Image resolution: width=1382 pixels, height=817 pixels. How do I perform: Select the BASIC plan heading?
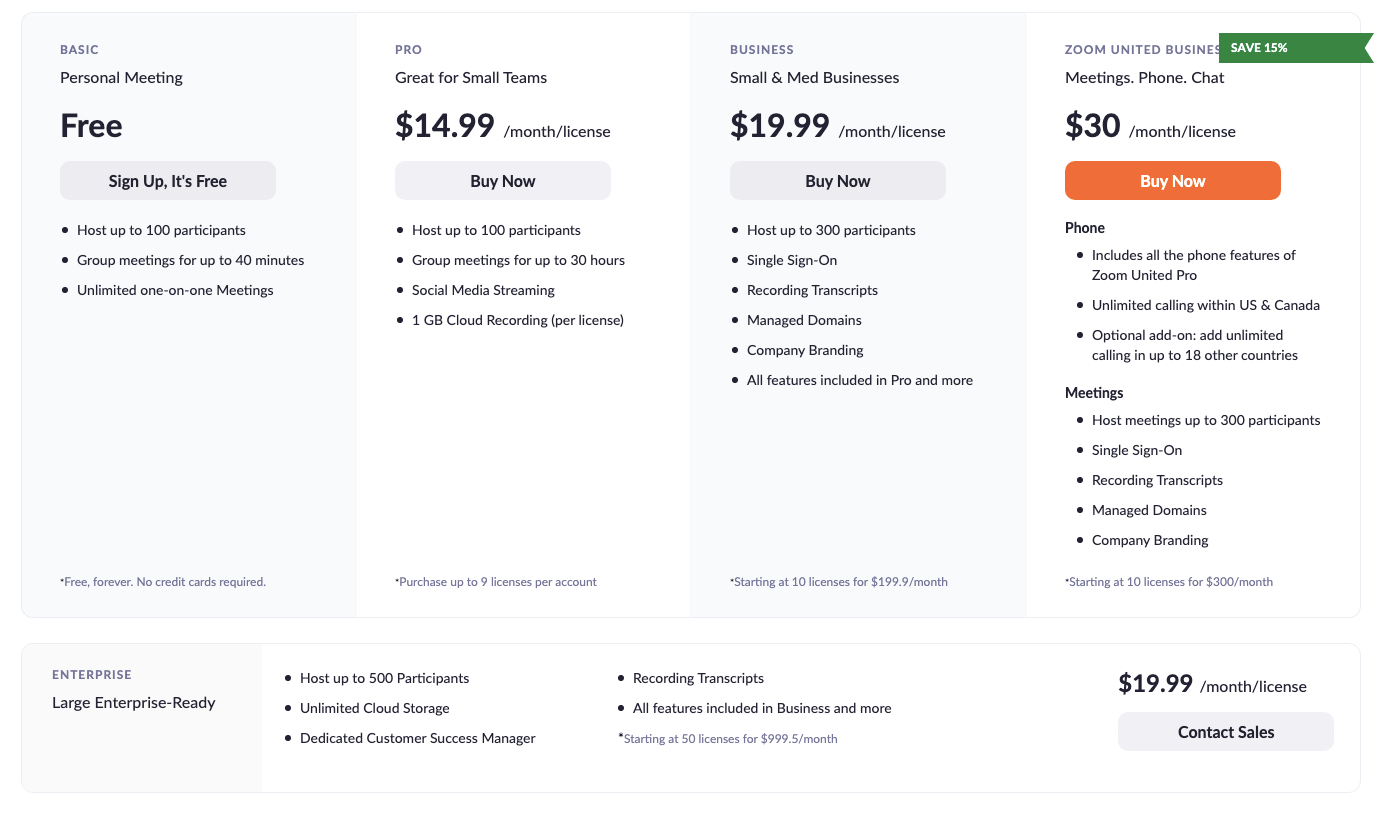click(x=80, y=50)
